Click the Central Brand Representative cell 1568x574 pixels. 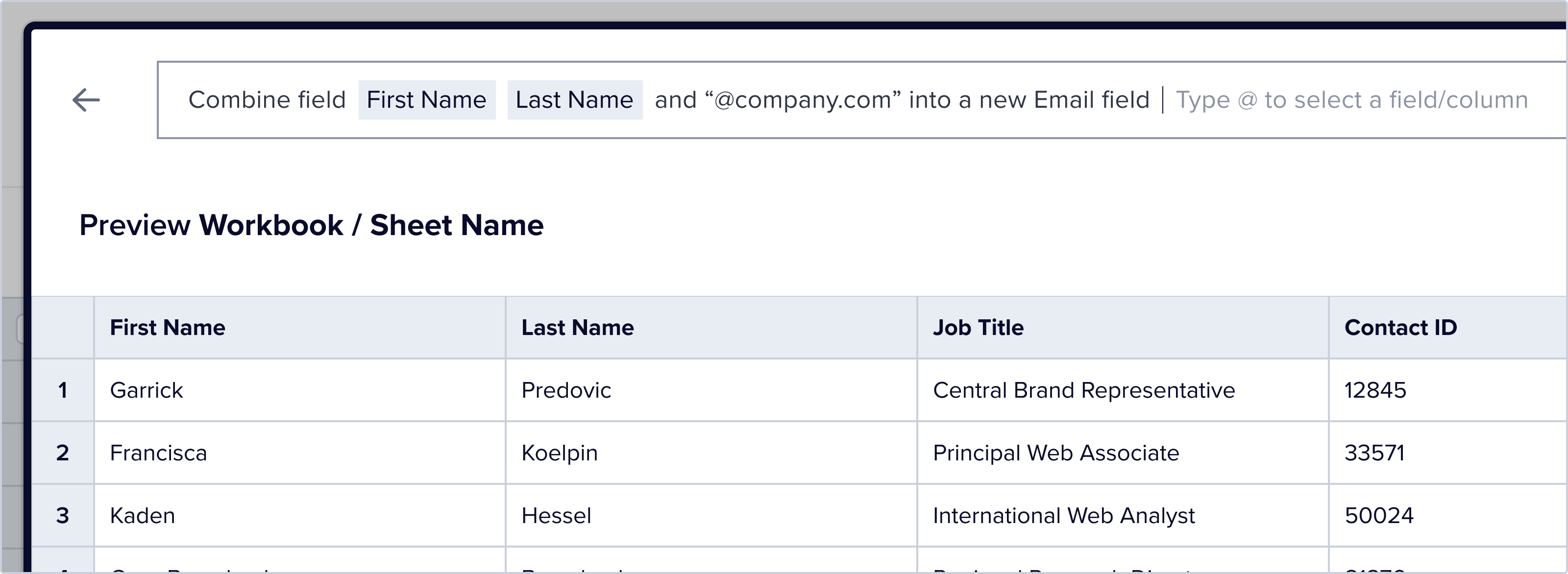[x=1083, y=390]
